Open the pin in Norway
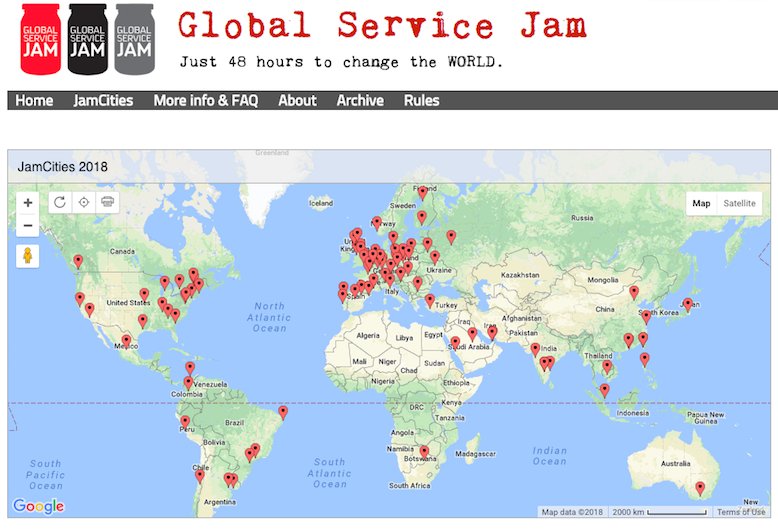 (377, 223)
